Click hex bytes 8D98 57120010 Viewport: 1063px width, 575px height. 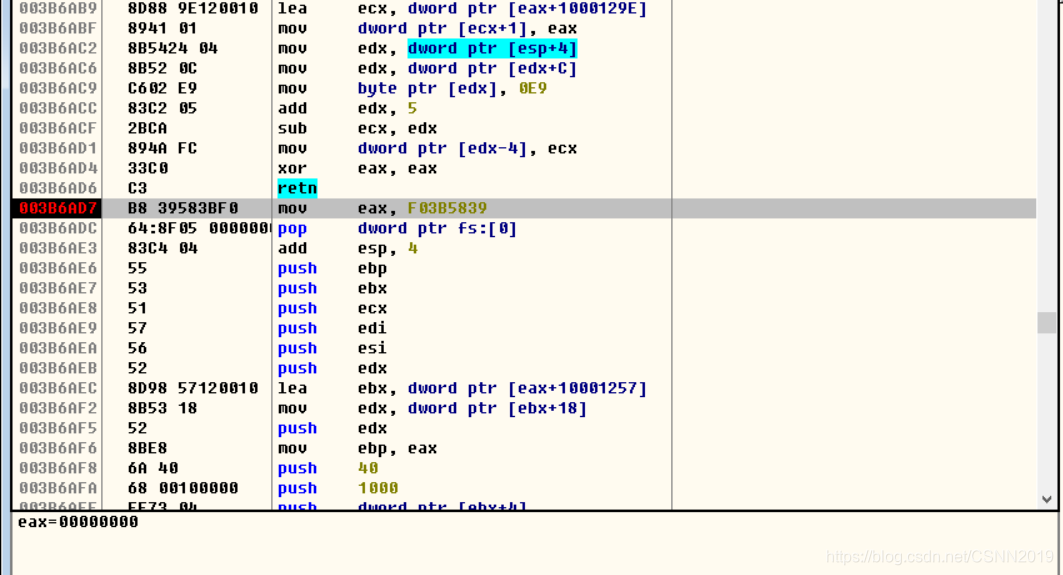point(193,388)
